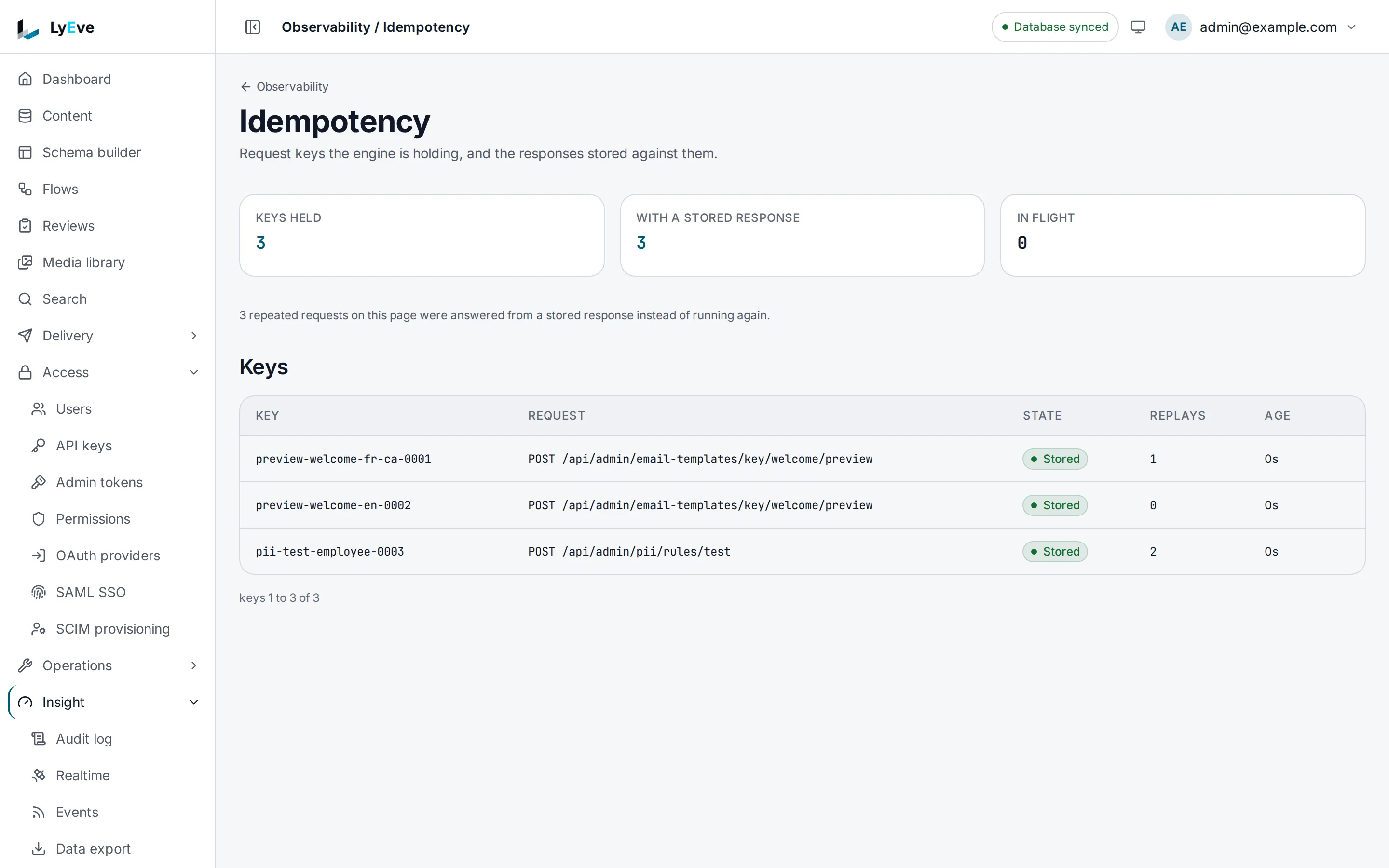Image resolution: width=1389 pixels, height=868 pixels.
Task: Click the IN FLIGHT stat card
Action: 1183,235
